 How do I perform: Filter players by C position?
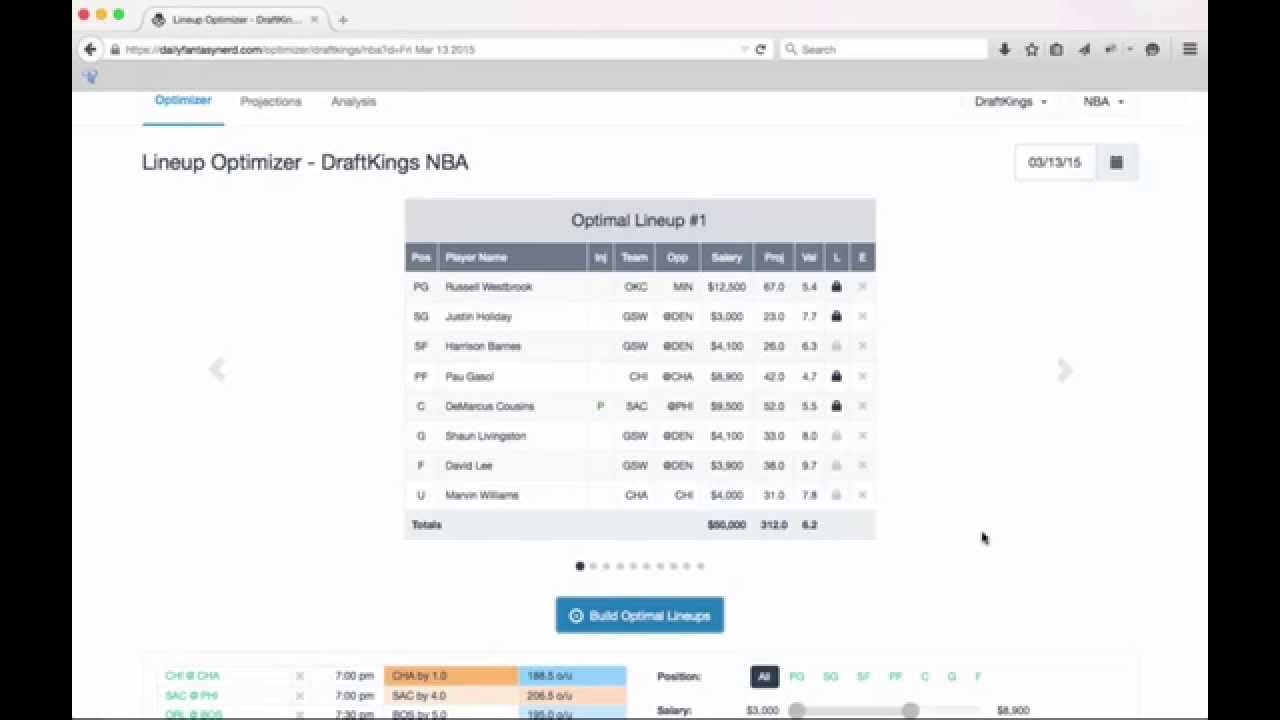pos(924,677)
